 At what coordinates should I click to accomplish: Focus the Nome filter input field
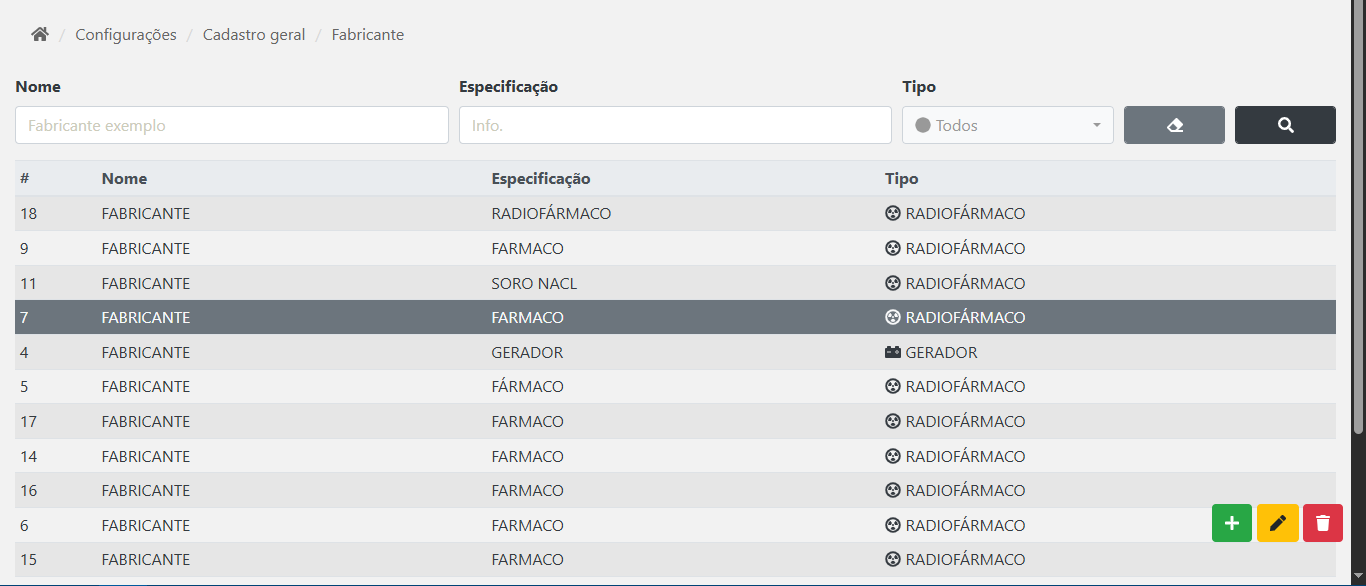point(232,125)
